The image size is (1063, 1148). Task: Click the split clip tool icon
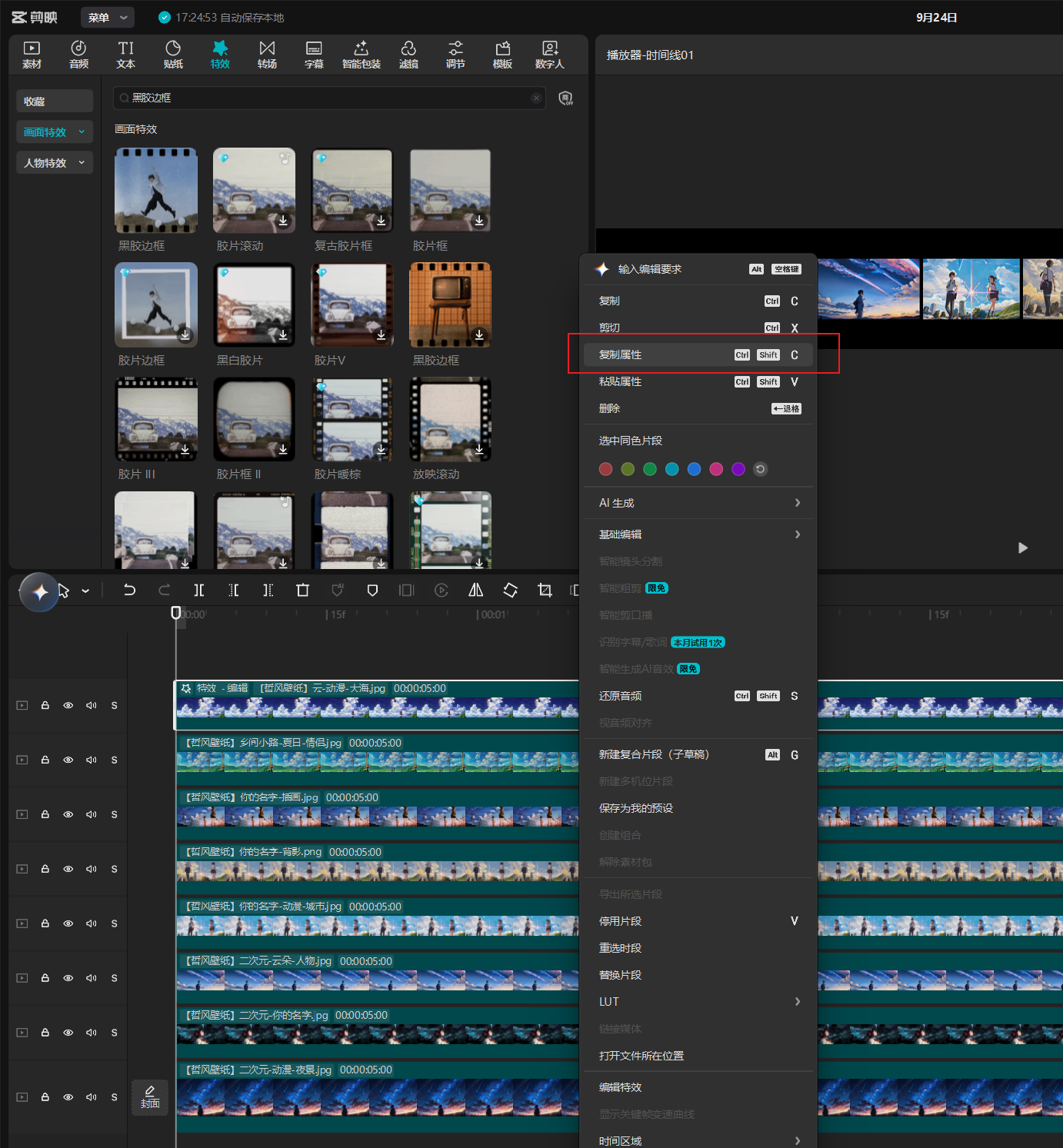199,590
